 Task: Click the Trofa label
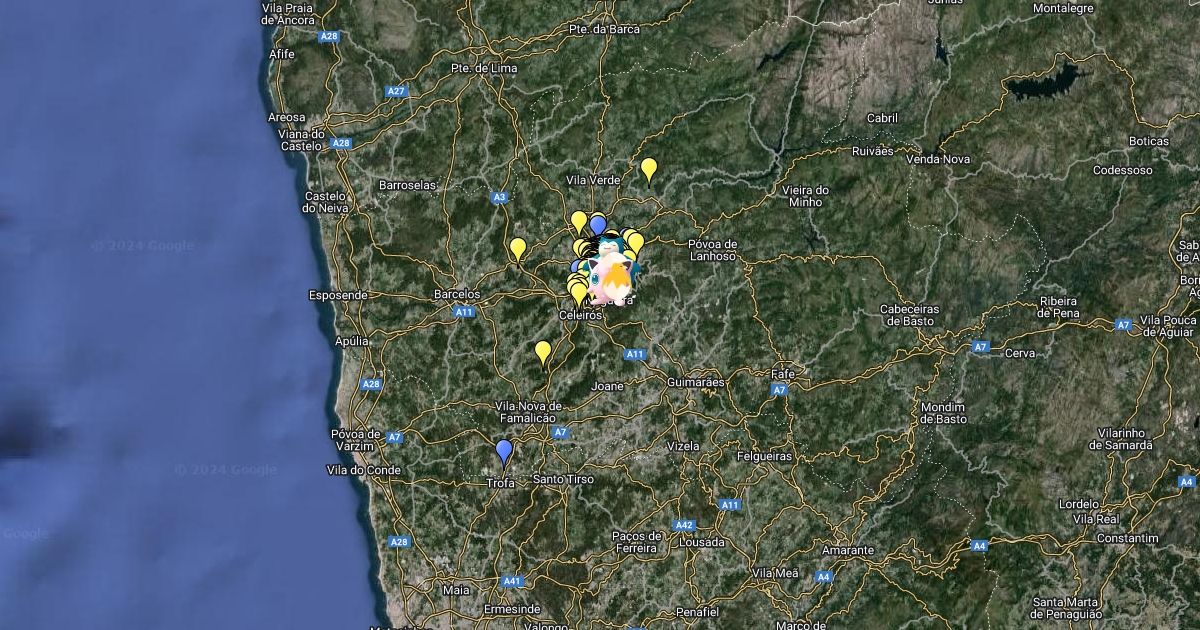point(500,483)
